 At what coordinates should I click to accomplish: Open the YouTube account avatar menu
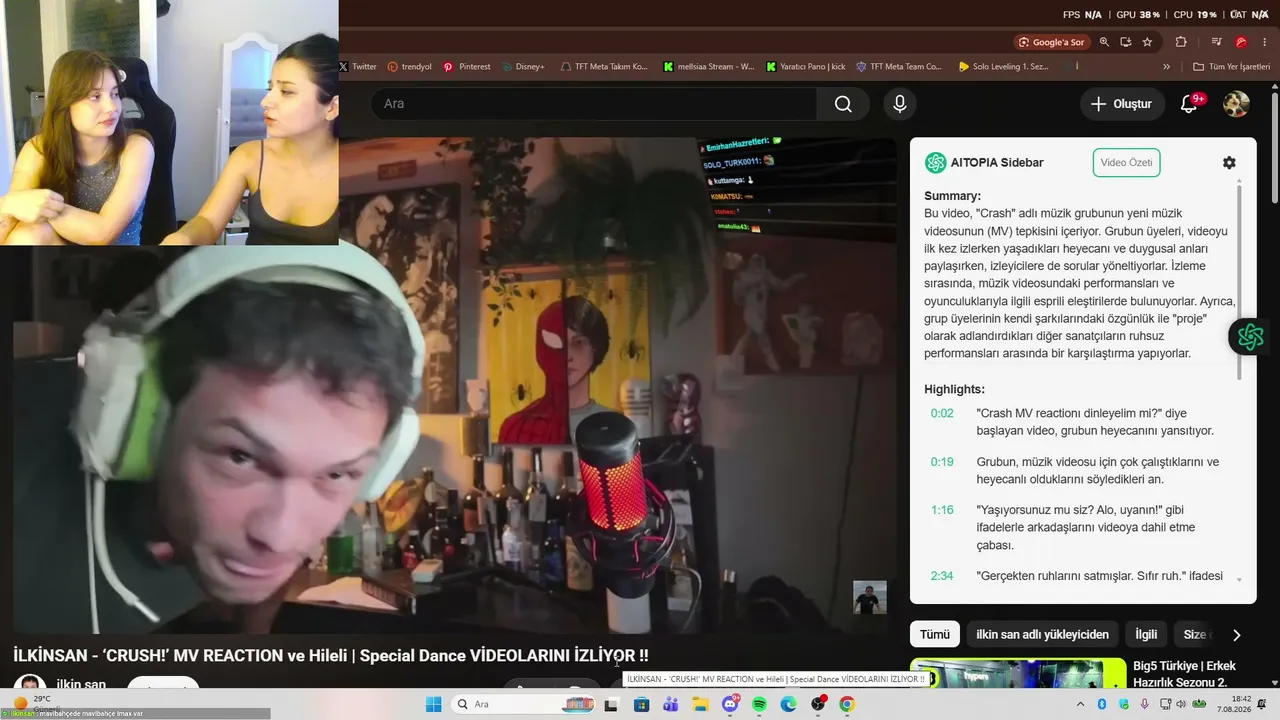tap(1236, 104)
